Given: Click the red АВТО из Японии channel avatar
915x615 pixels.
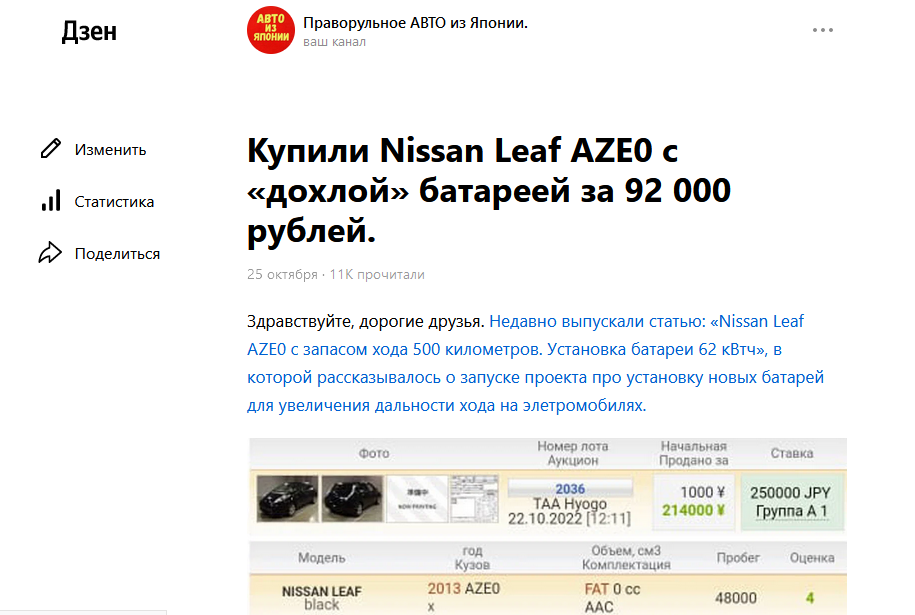Looking at the screenshot, I should pyautogui.click(x=271, y=30).
